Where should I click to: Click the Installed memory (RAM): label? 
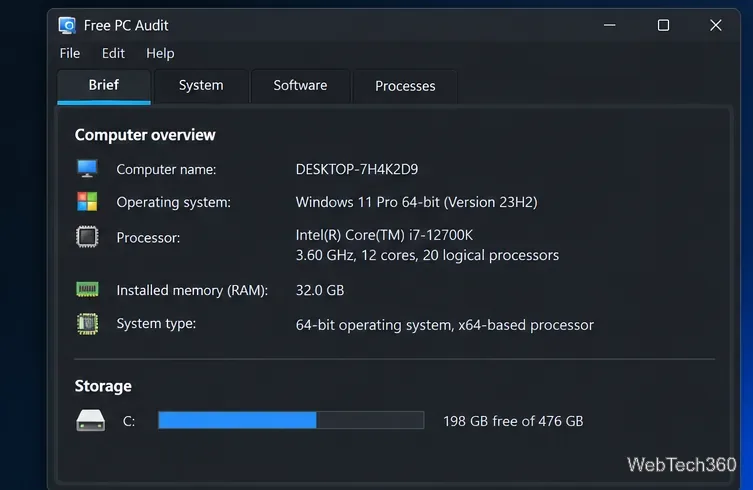192,290
